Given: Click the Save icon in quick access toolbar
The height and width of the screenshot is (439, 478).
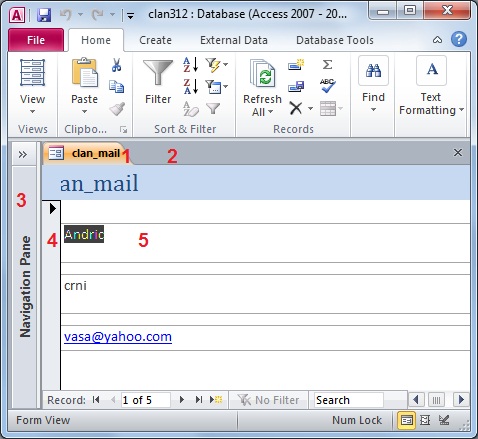Looking at the screenshot, I should click(x=44, y=15).
